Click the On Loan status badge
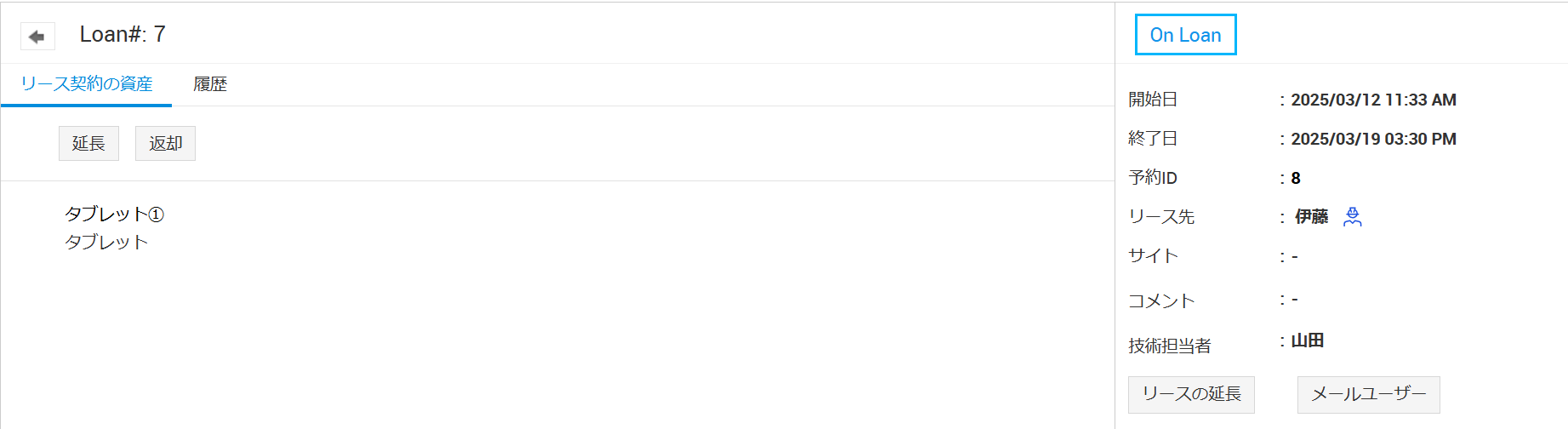 1185,35
